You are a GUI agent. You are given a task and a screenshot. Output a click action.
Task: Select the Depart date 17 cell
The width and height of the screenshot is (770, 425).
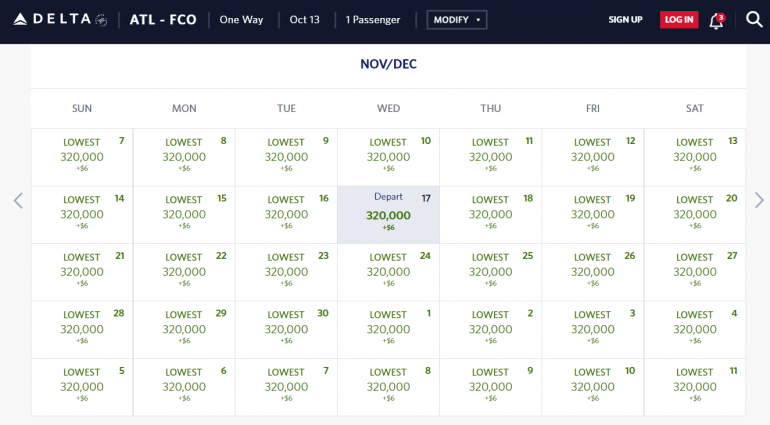point(388,214)
